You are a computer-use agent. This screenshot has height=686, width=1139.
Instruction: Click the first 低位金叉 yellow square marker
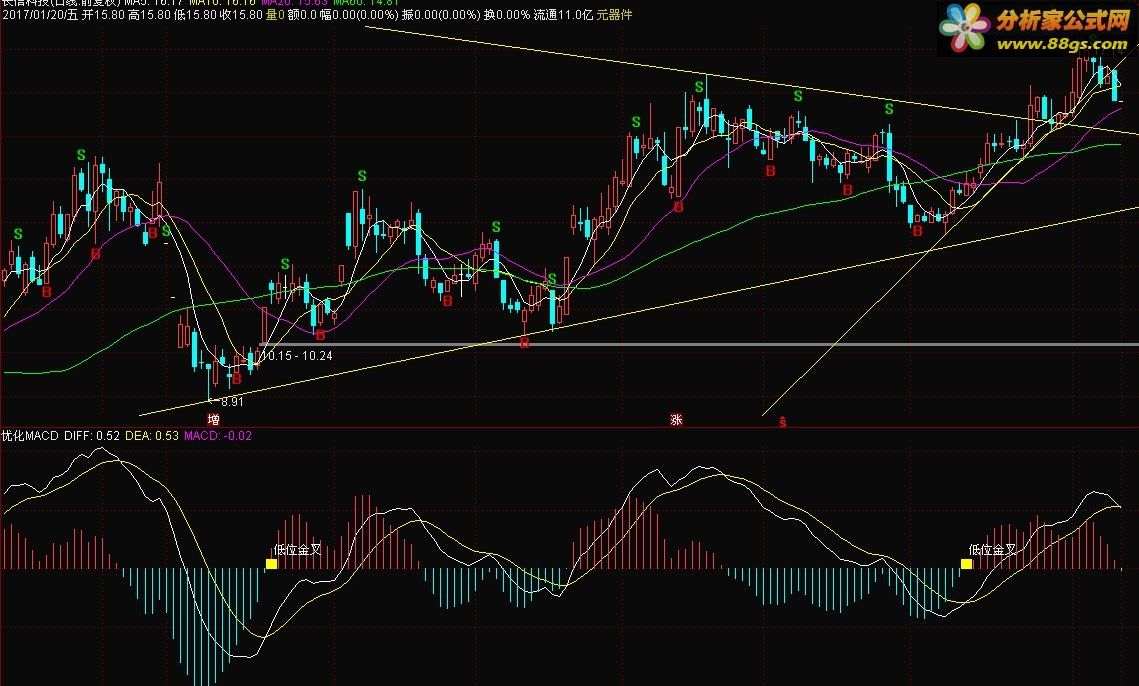[271, 564]
